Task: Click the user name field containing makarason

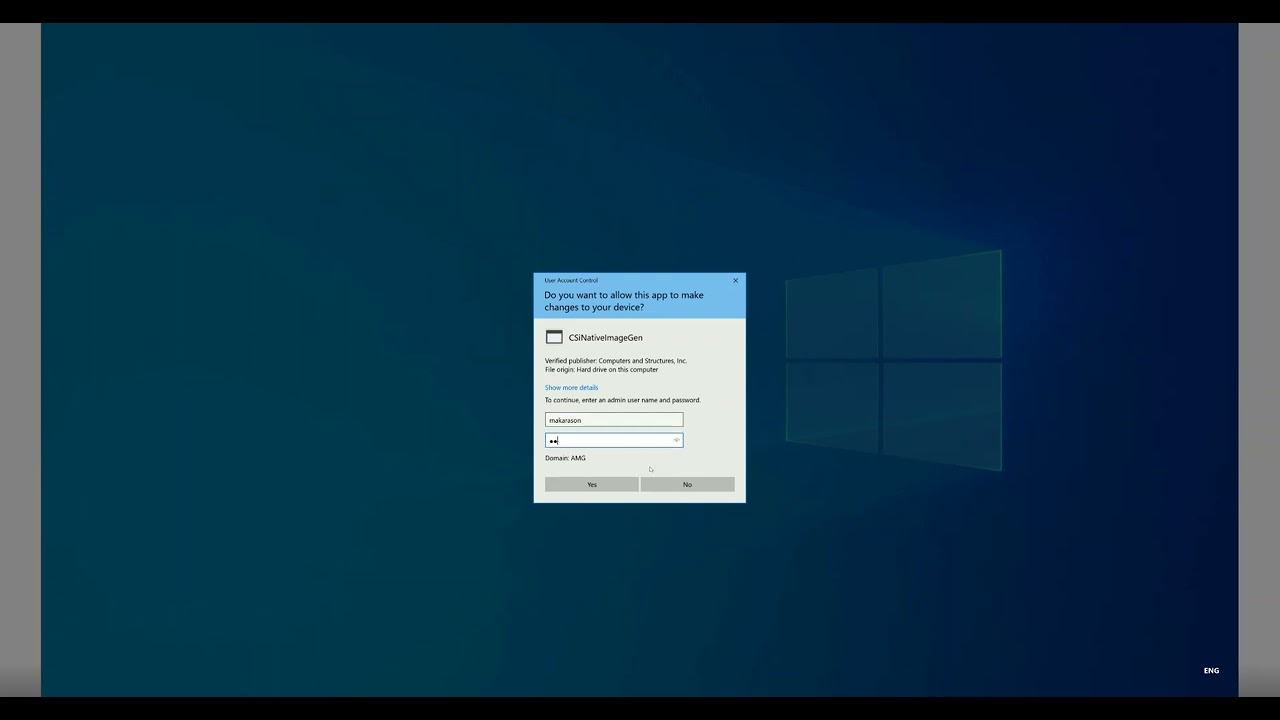Action: [x=614, y=420]
